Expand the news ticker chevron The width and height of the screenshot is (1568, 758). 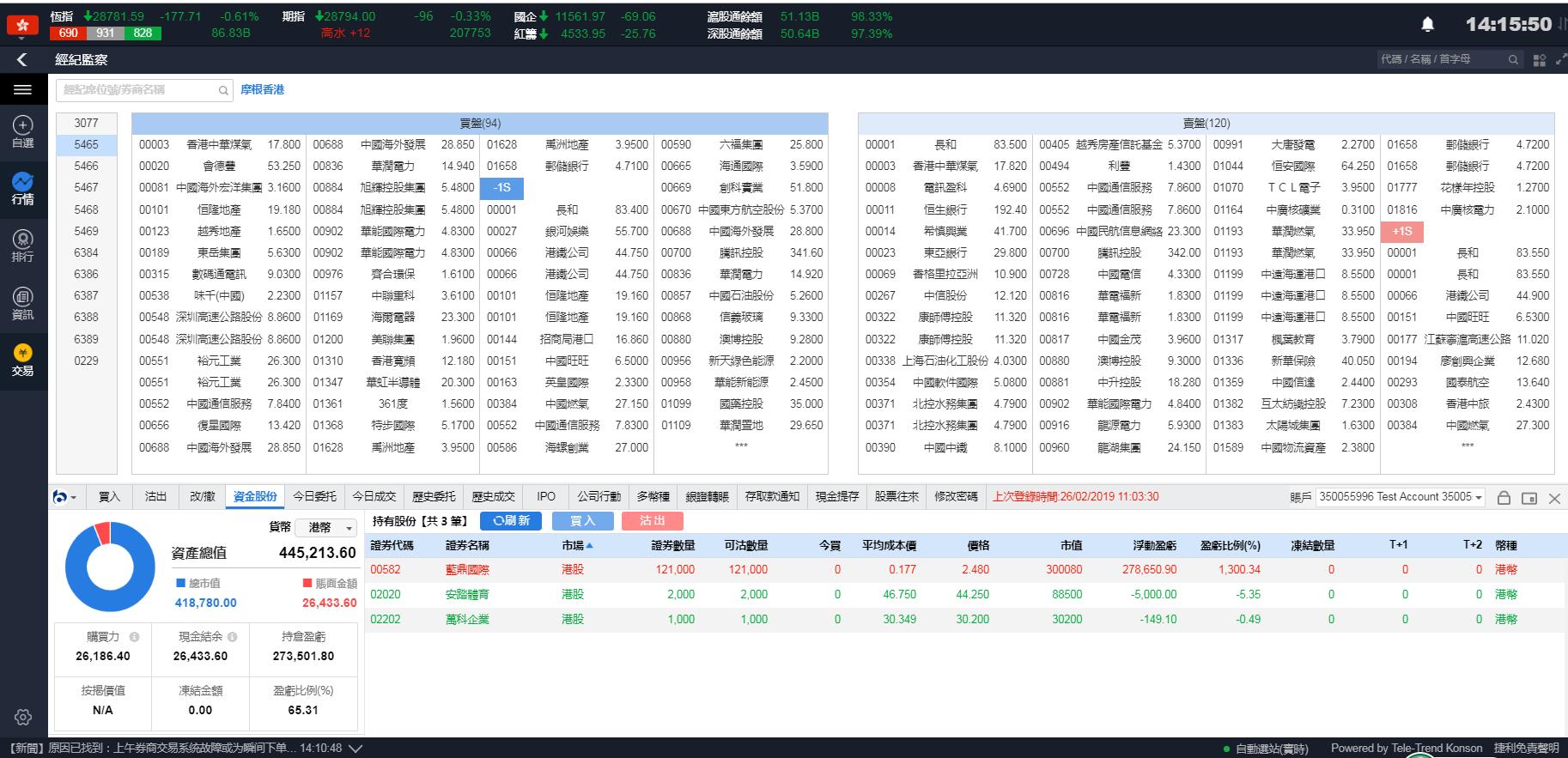pyautogui.click(x=355, y=748)
